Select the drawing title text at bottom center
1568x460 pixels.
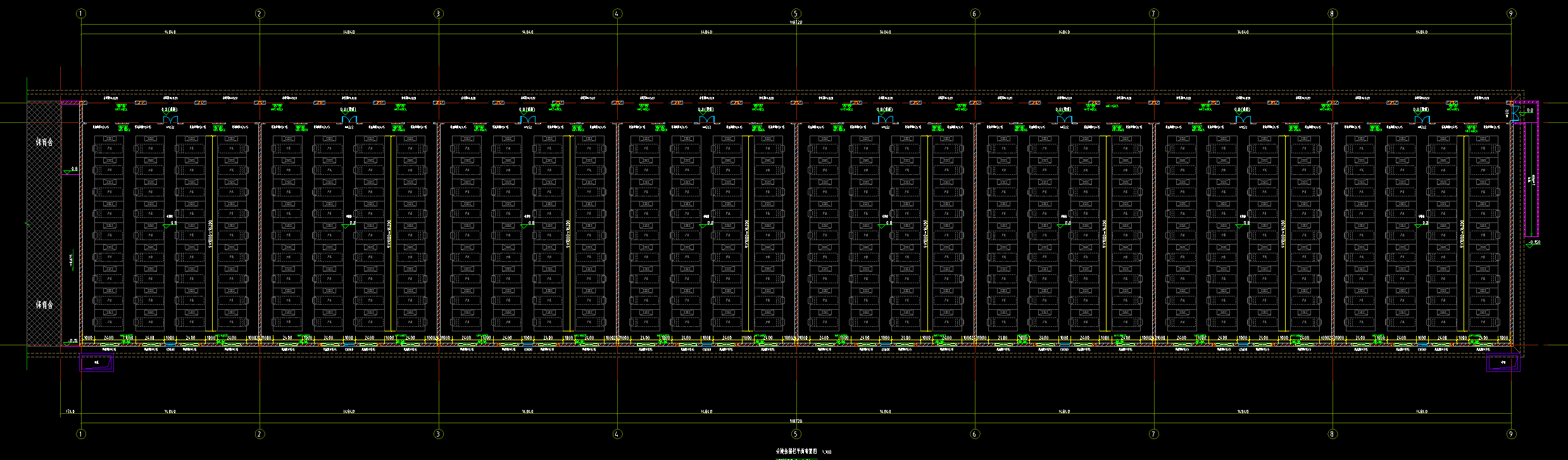point(796,451)
